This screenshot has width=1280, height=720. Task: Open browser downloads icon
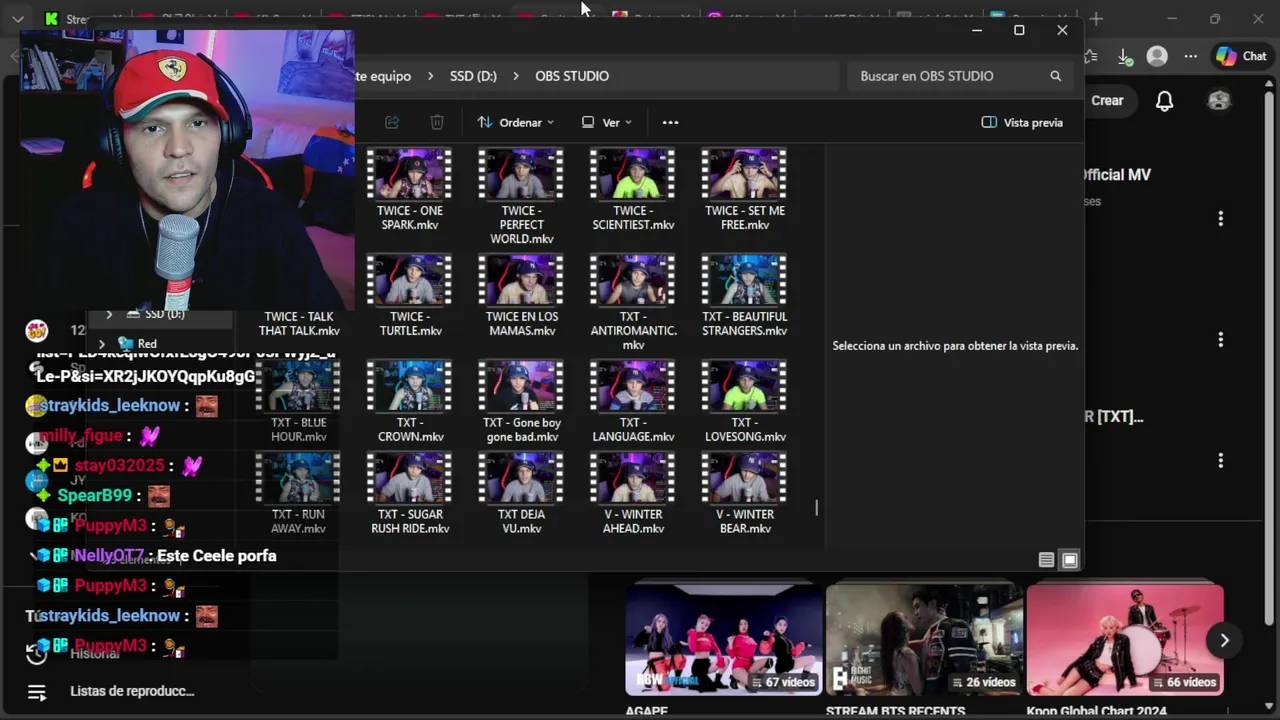tap(1124, 57)
